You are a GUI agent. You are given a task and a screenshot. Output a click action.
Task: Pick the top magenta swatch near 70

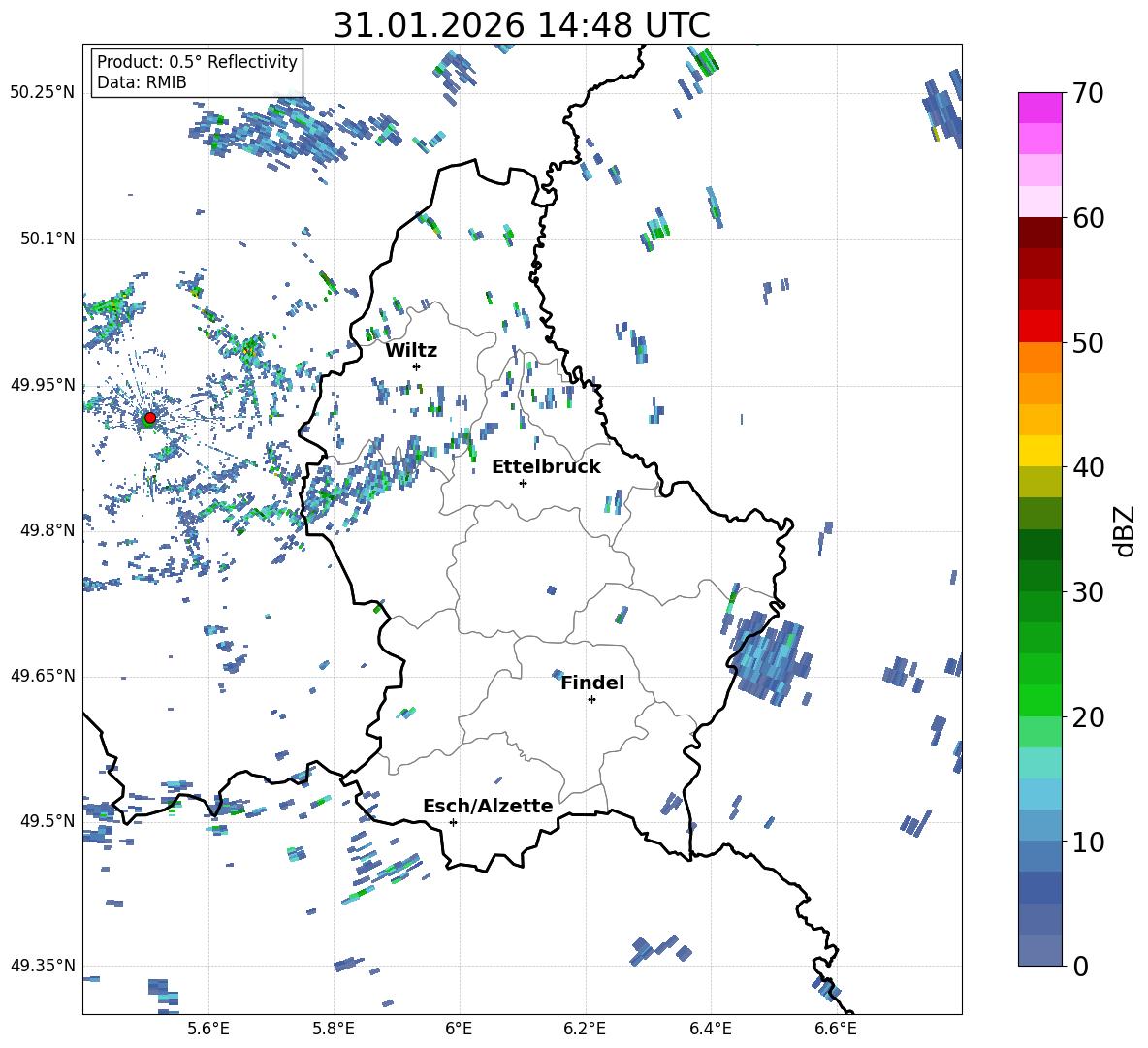click(x=1040, y=108)
